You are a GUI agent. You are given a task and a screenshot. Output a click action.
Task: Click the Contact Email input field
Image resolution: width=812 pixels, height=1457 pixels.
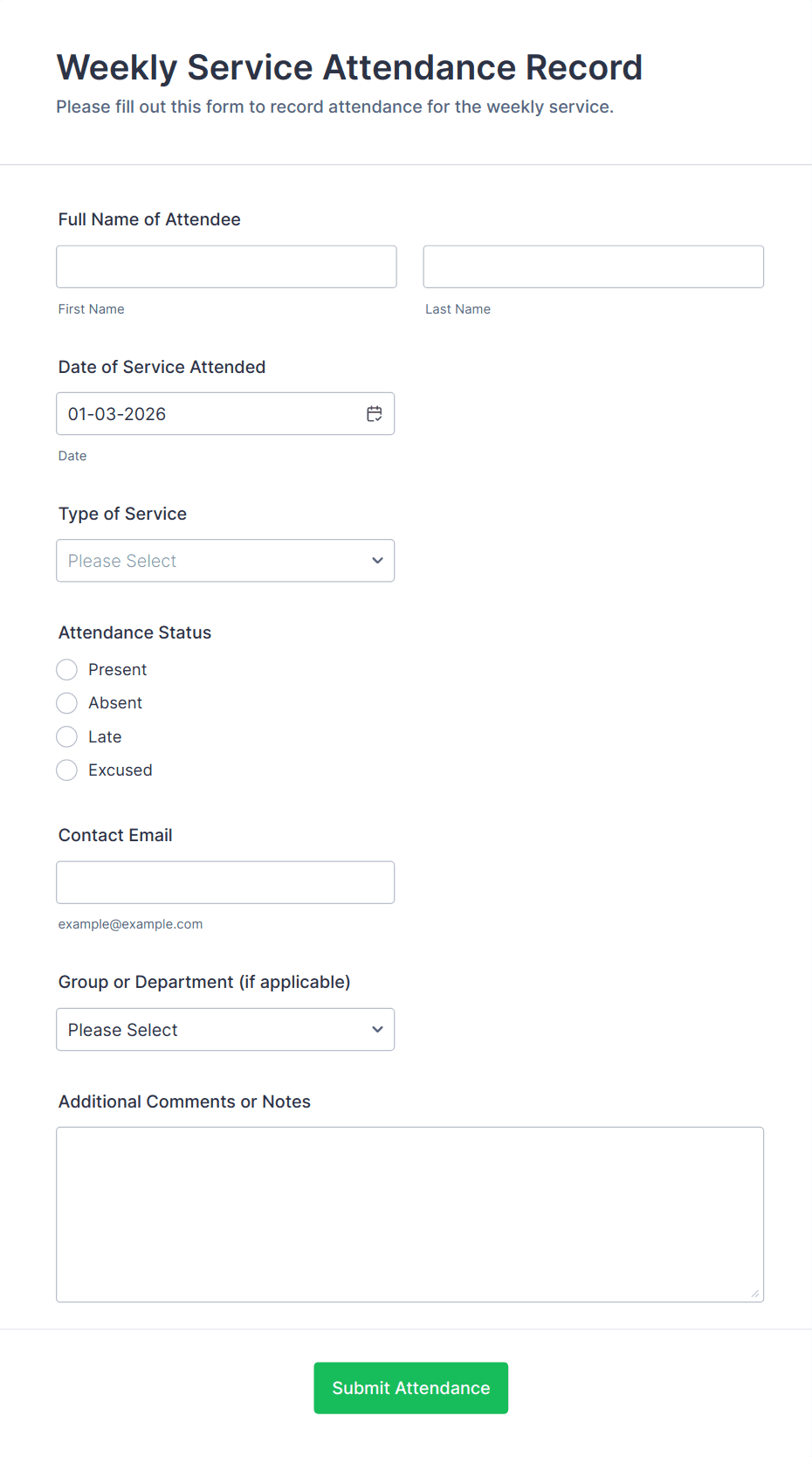225,882
